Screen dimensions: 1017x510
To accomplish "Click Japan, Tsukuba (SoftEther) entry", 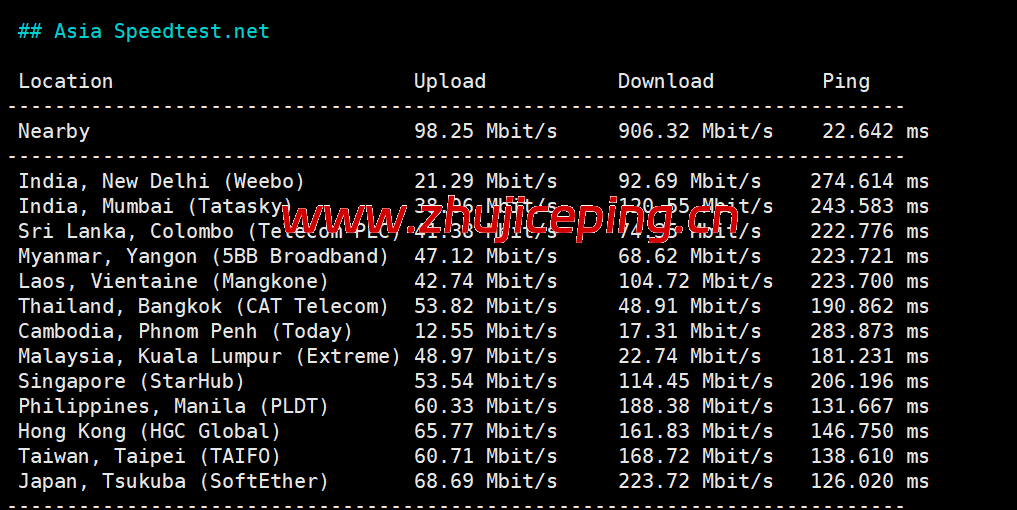I will pos(173,481).
